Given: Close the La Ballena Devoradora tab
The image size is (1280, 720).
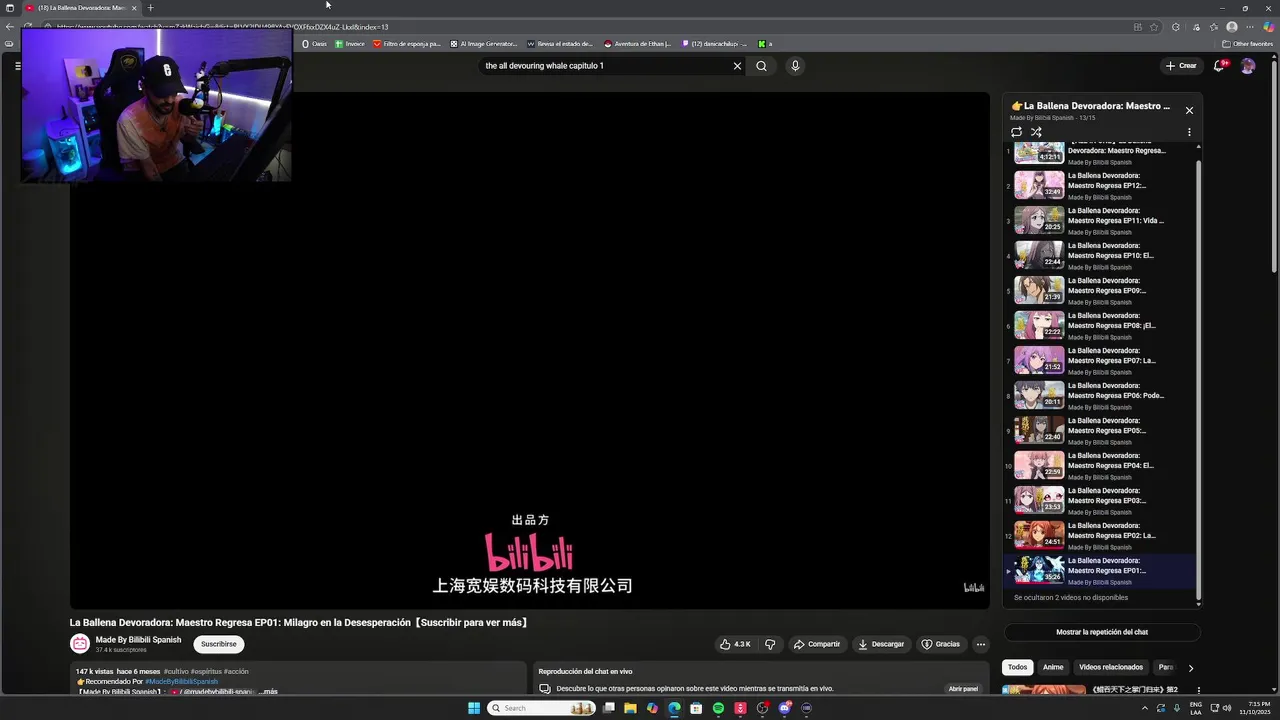Looking at the screenshot, I should click(x=134, y=8).
